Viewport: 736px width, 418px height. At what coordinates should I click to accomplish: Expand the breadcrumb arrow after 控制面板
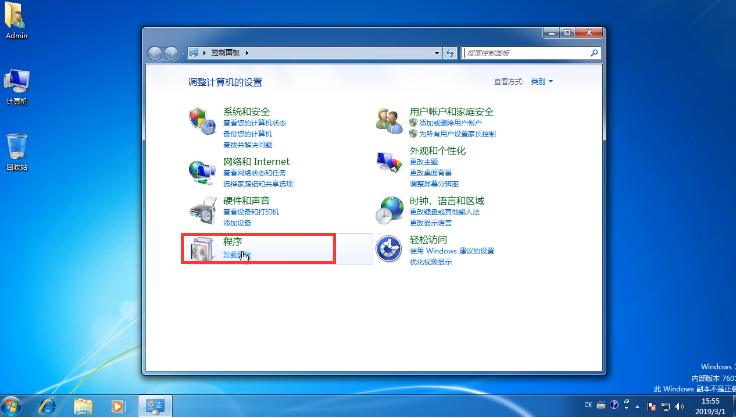pyautogui.click(x=247, y=53)
